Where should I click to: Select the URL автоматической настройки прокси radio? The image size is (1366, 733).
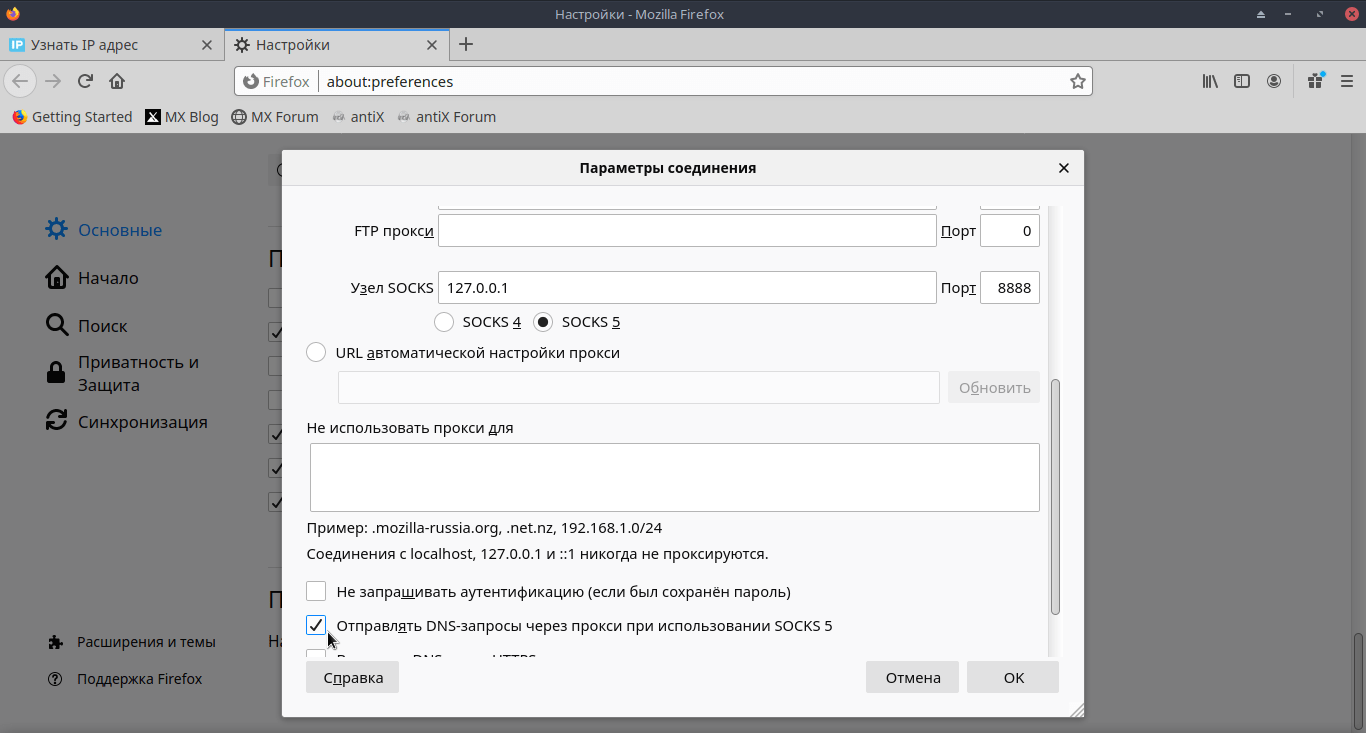pos(316,353)
